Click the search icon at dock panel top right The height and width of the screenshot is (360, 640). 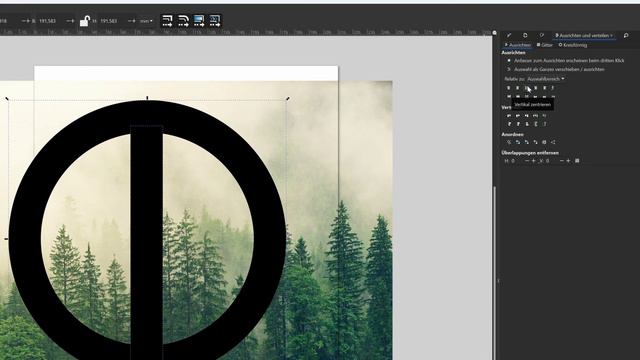click(626, 36)
